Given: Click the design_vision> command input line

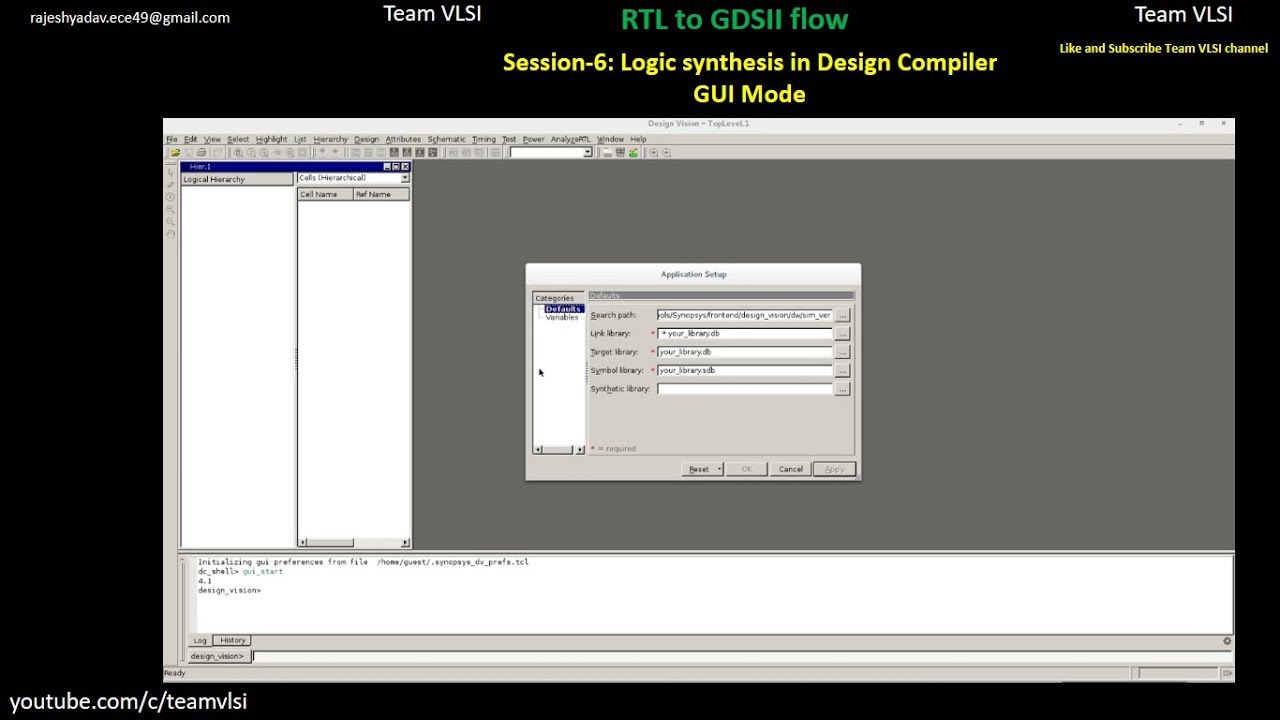Looking at the screenshot, I should pos(742,656).
